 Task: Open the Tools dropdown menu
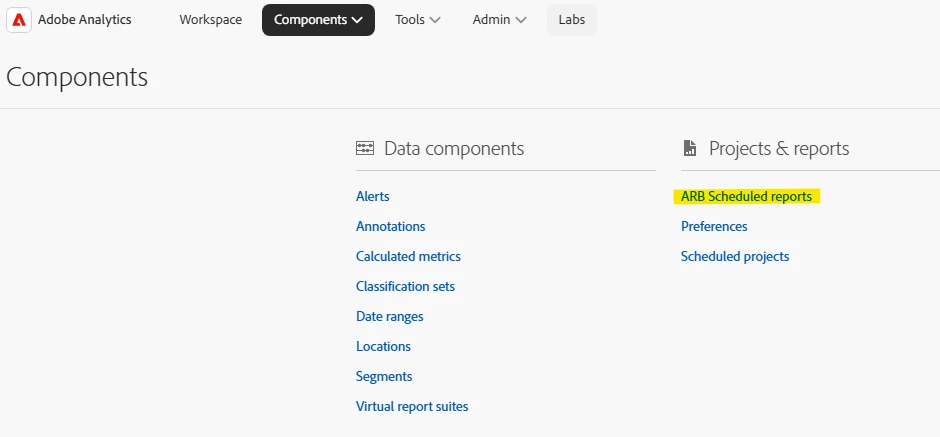(417, 20)
